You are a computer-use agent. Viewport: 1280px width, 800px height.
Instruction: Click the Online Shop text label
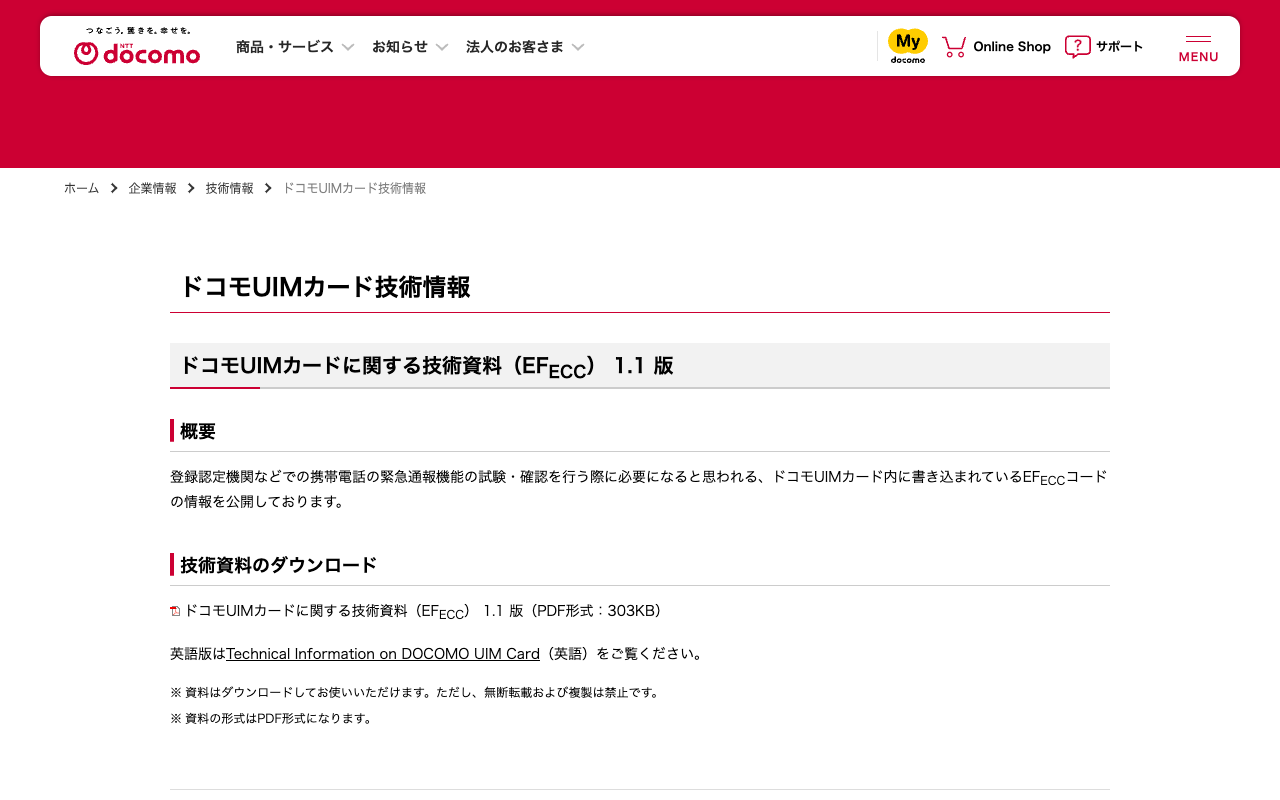pyautogui.click(x=1012, y=46)
